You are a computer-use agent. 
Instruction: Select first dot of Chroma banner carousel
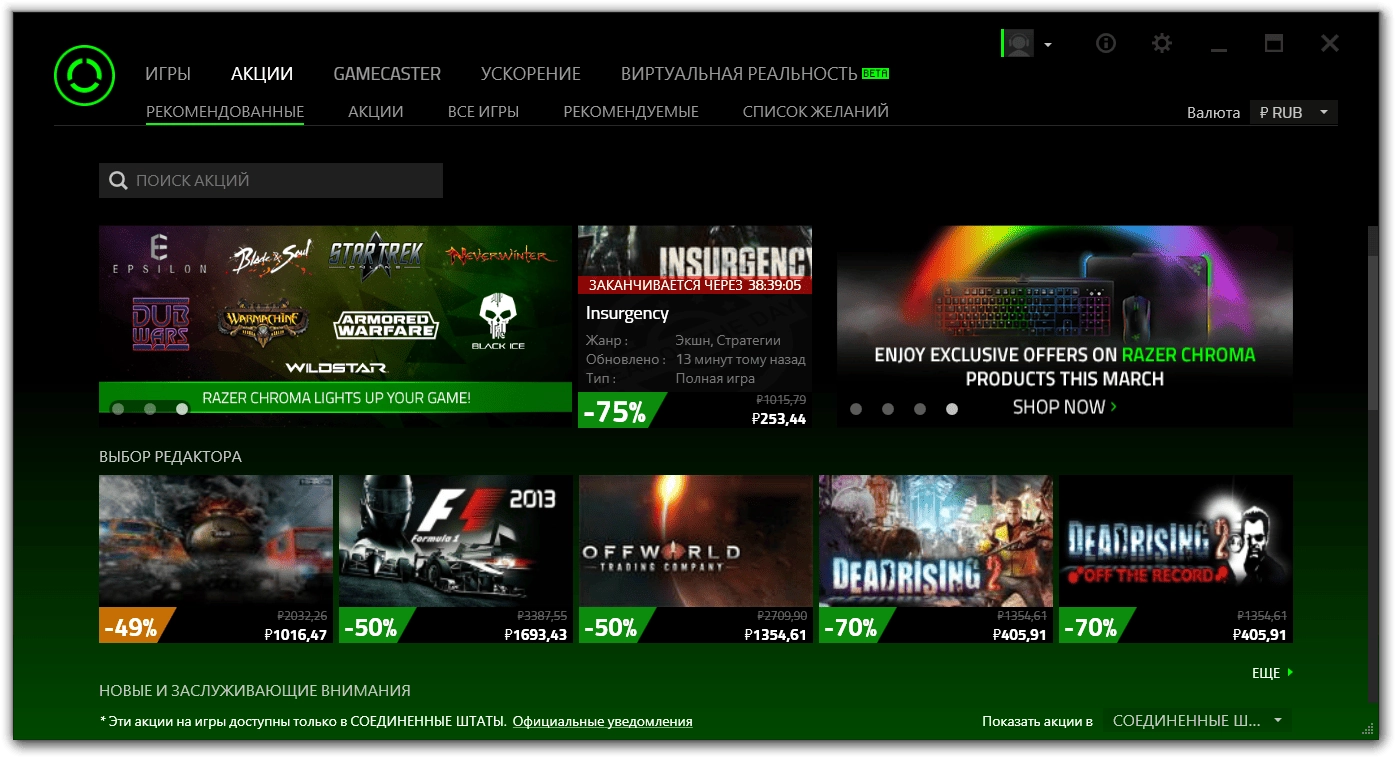[856, 409]
